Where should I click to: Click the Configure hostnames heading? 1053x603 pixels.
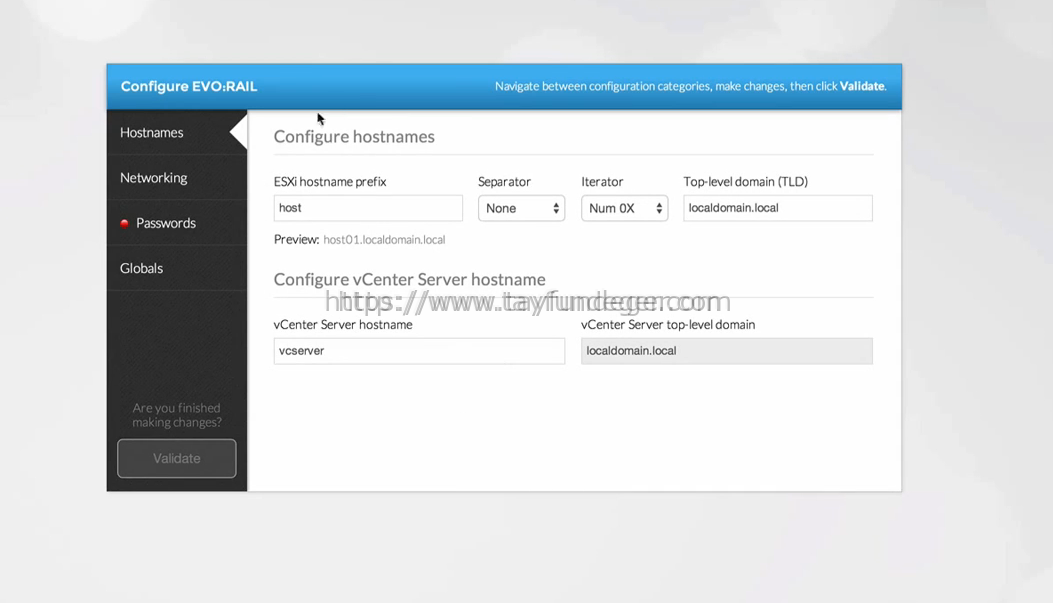[354, 136]
